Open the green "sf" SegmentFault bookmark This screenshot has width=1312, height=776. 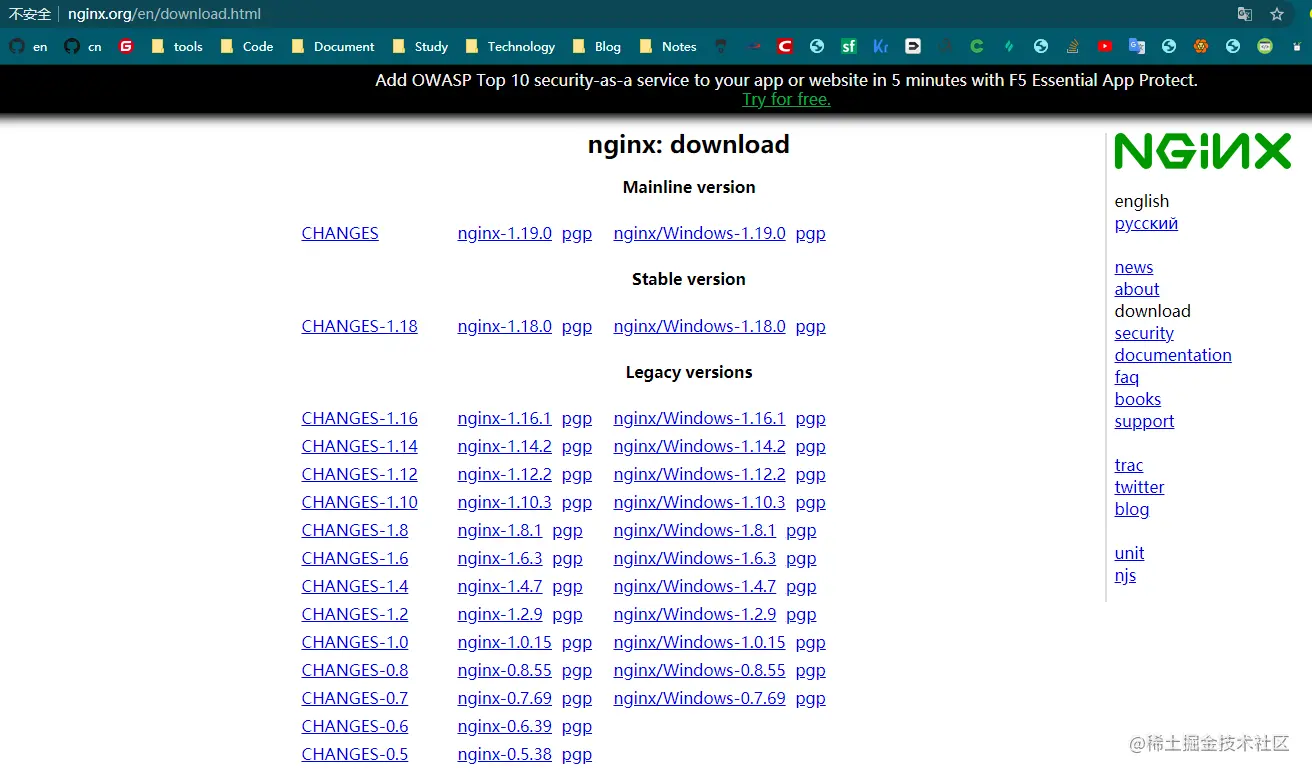[x=849, y=46]
